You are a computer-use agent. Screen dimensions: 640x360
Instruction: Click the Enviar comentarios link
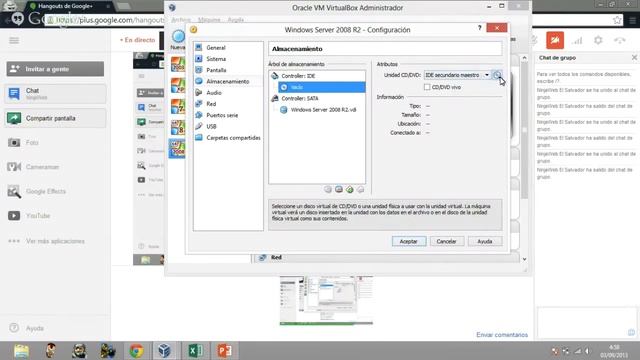[502, 335]
